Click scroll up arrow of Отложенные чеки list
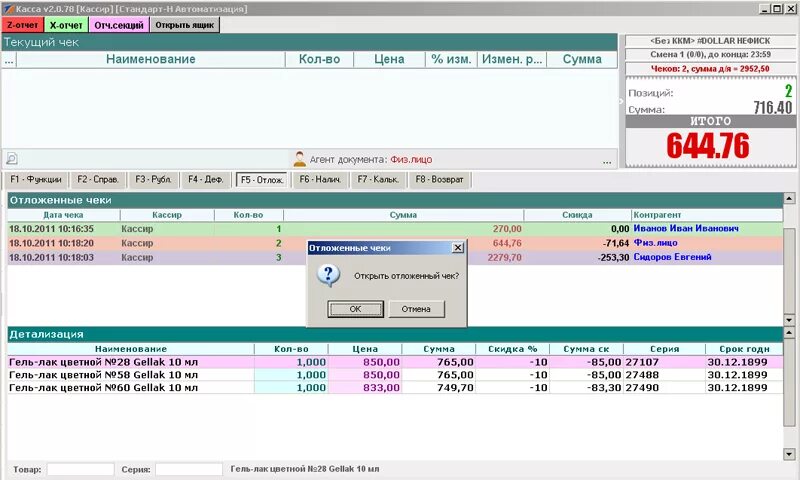This screenshot has height=480, width=800. coord(789,198)
